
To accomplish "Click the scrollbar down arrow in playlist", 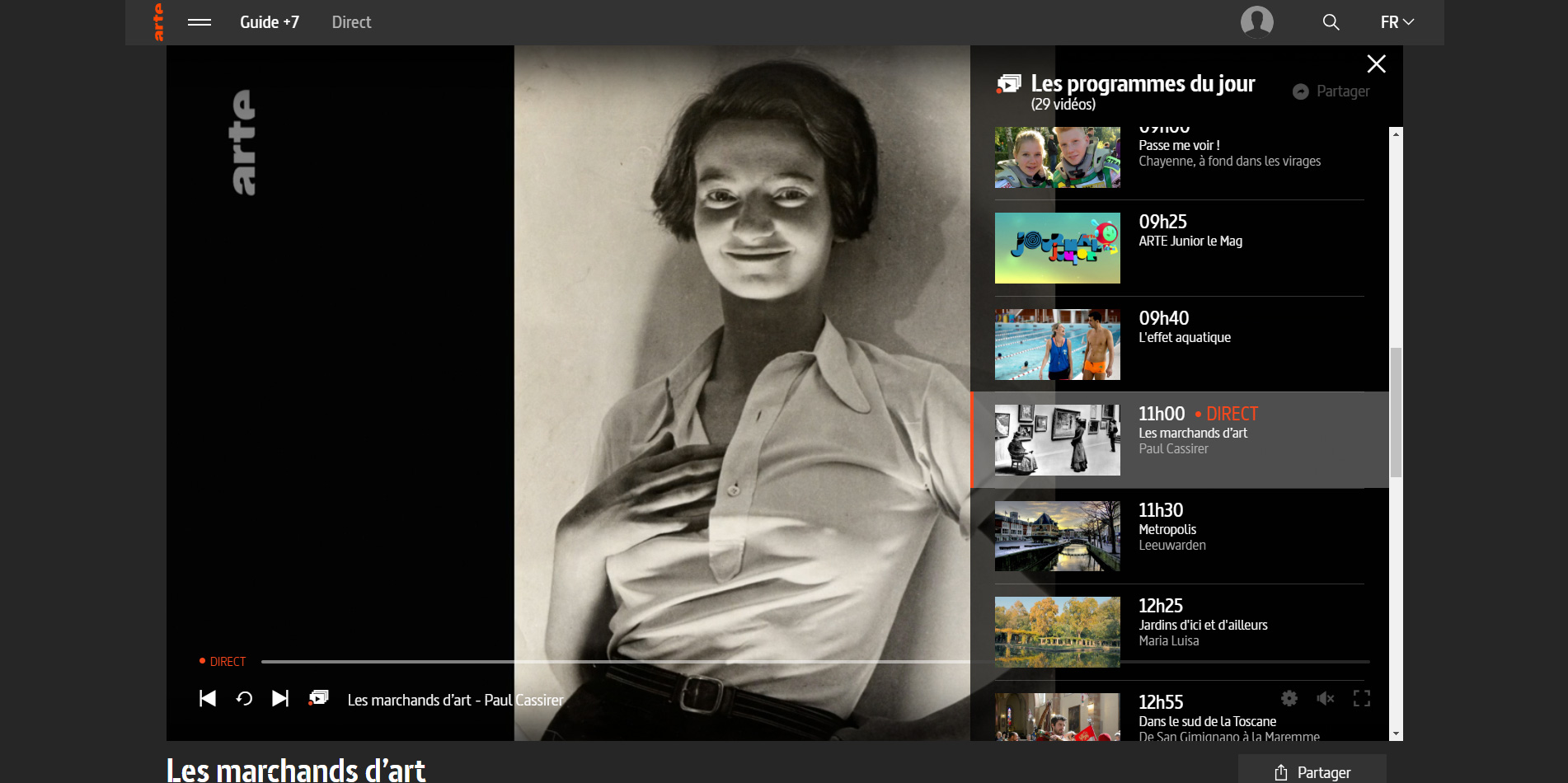I will (1396, 734).
